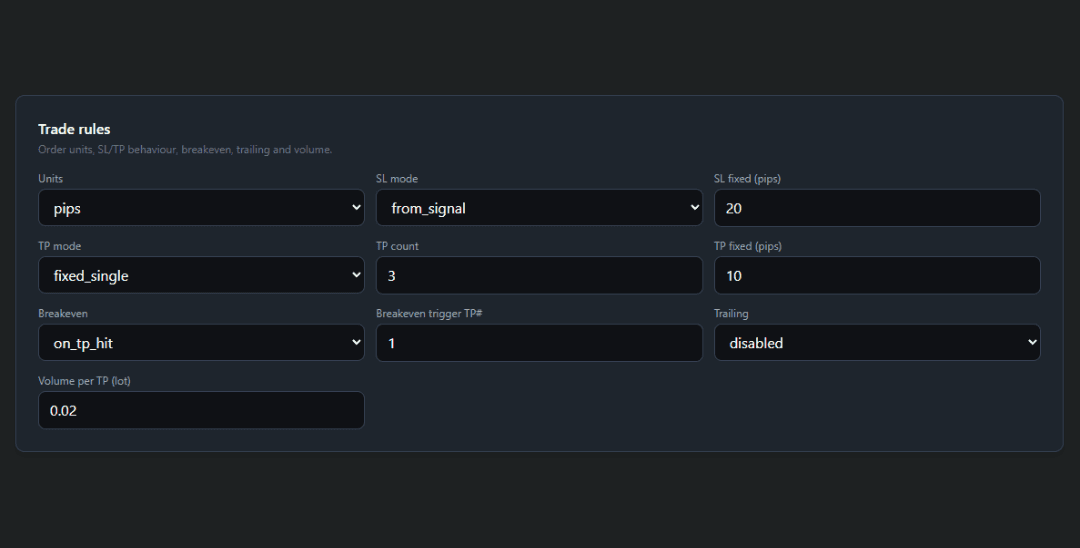Open the TP mode fixed_single dropdown
1080x548 pixels.
pos(201,275)
